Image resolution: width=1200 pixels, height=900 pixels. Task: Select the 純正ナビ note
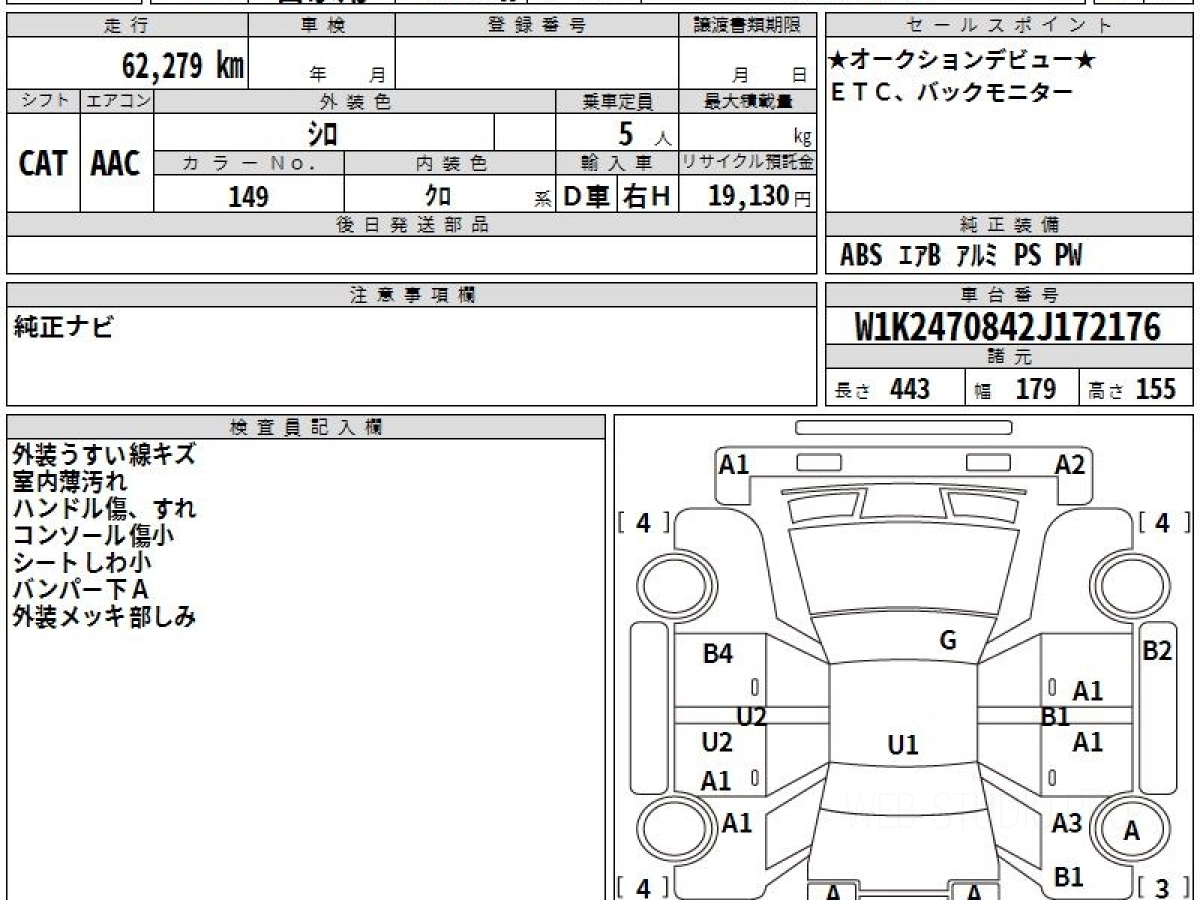pos(64,327)
